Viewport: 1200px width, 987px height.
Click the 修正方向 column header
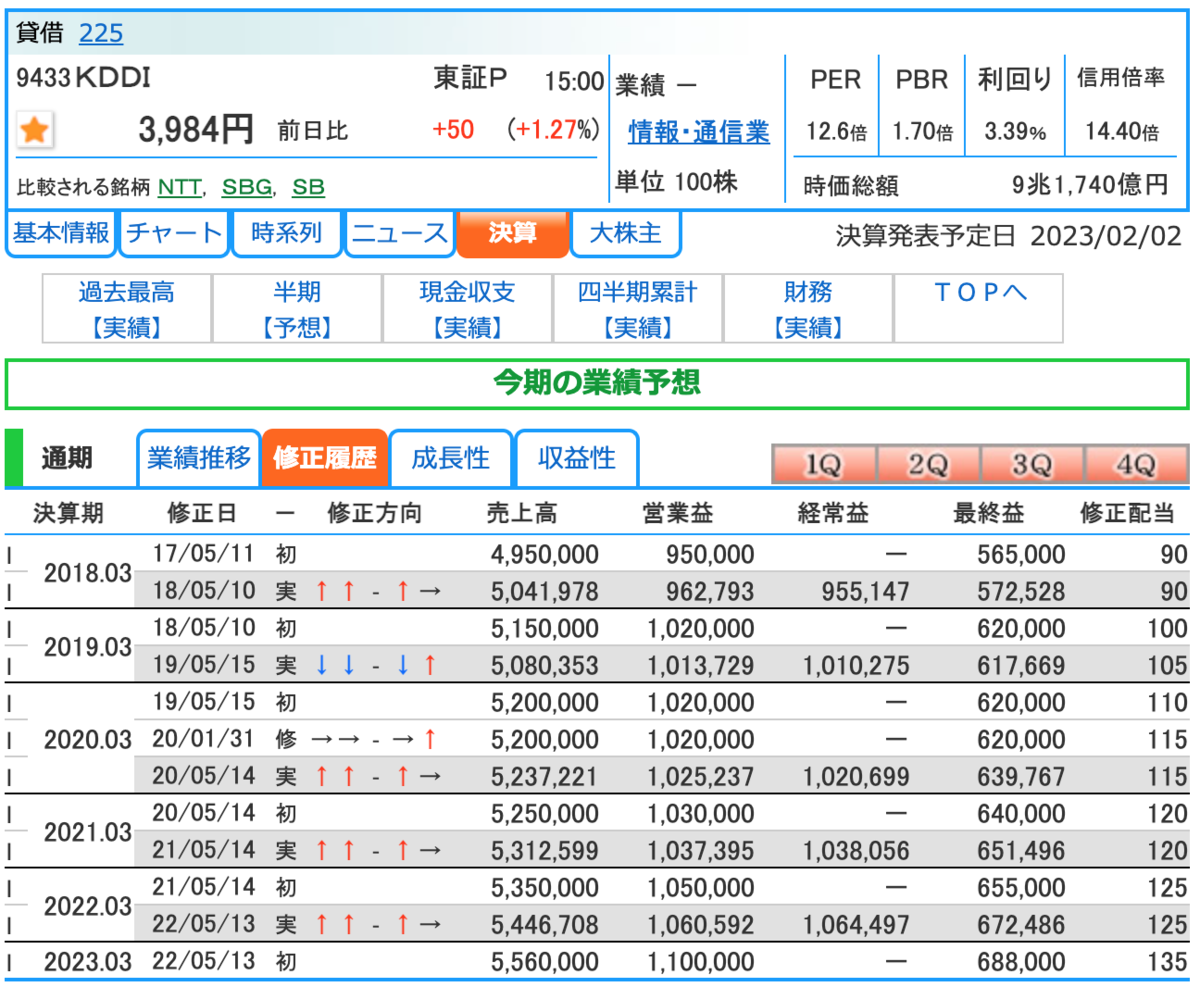coord(375,513)
